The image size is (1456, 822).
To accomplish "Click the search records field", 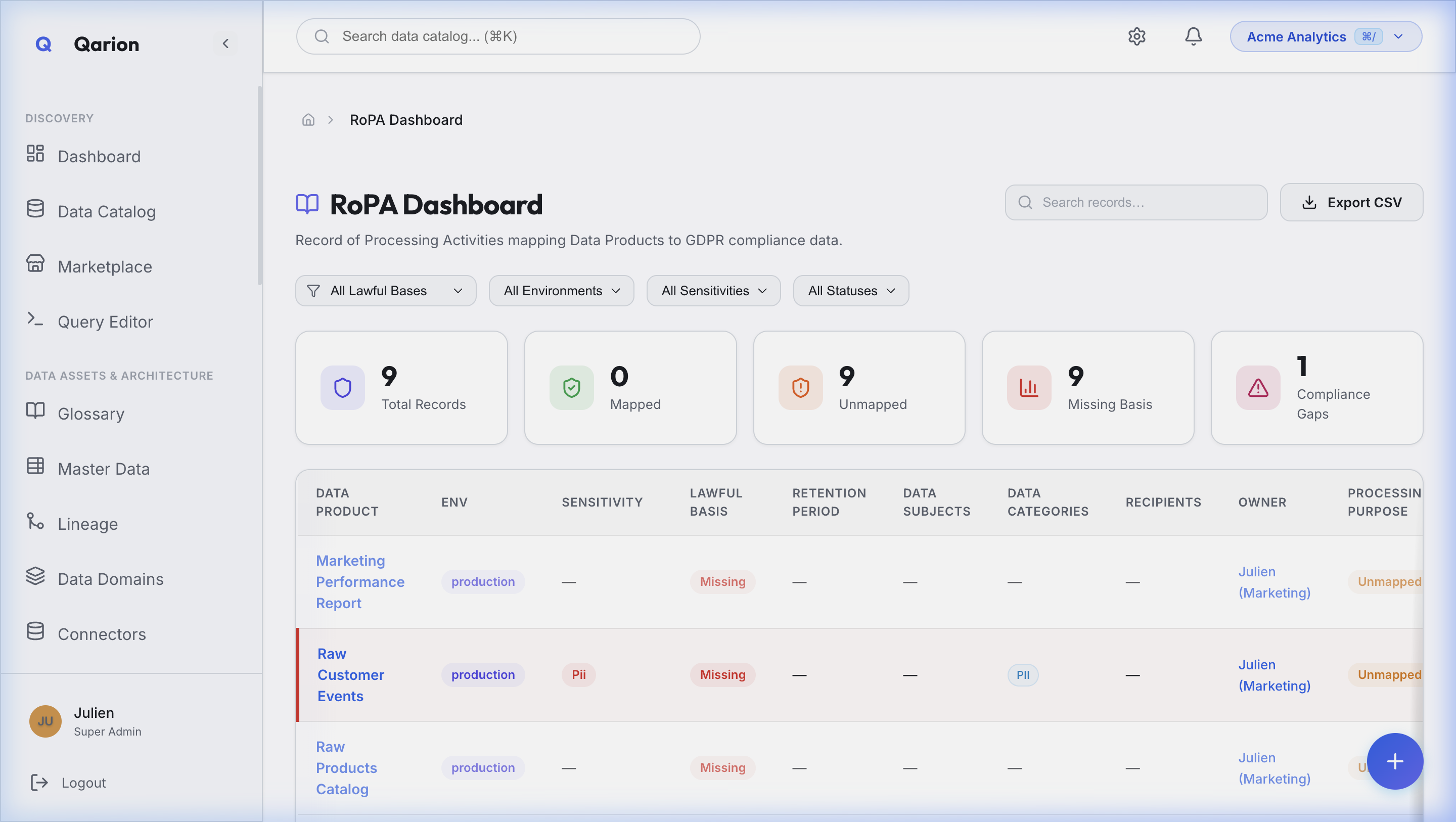I will coord(1135,202).
